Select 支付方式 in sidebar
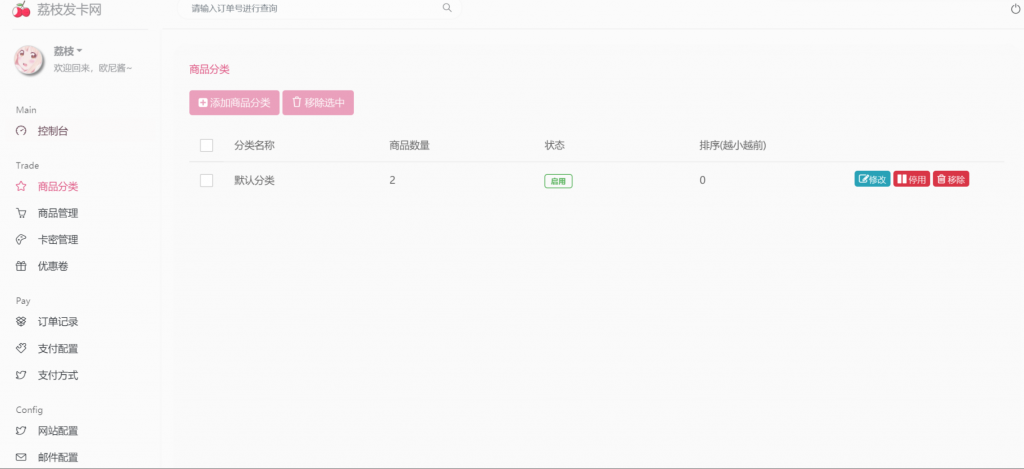 pos(58,376)
